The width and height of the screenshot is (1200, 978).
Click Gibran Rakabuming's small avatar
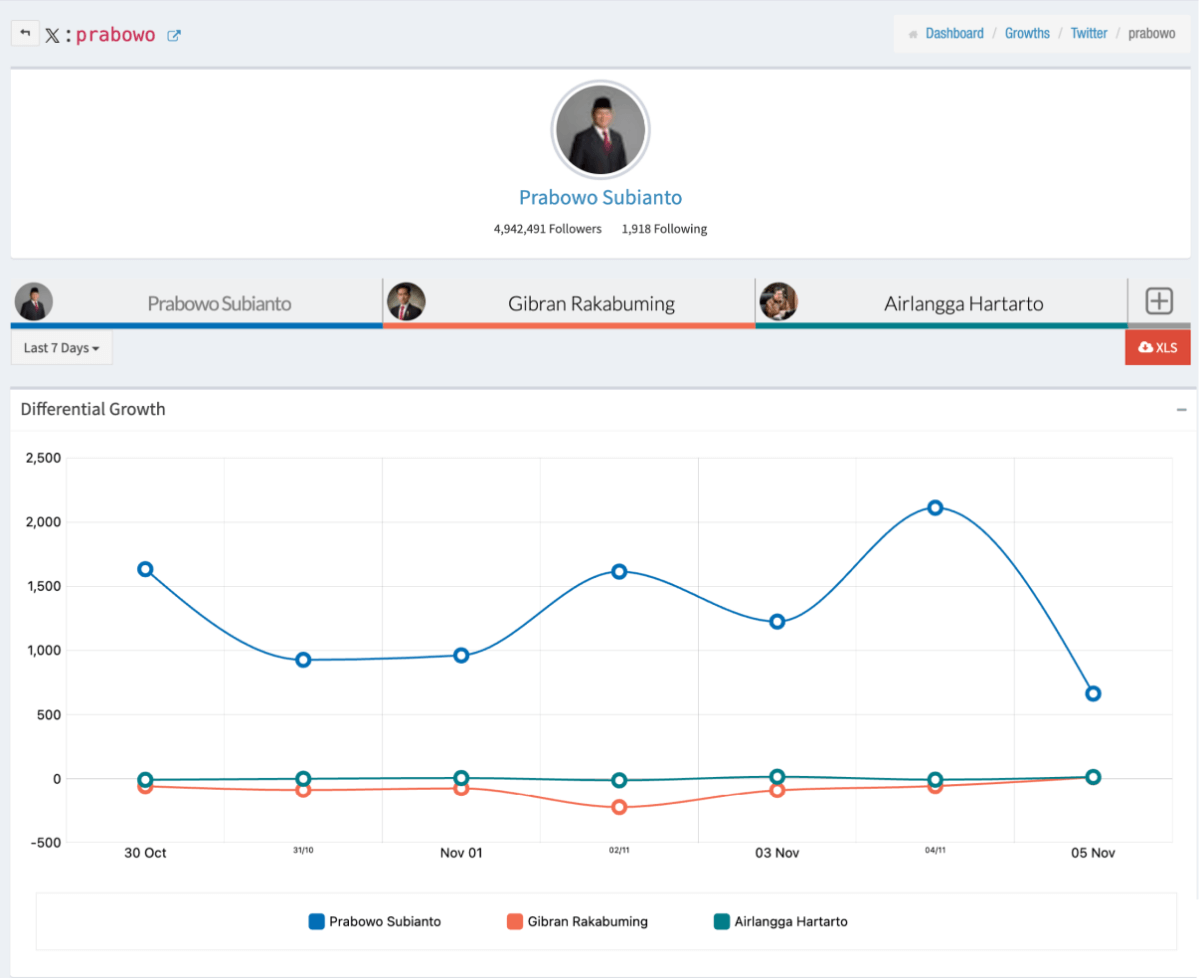pos(406,302)
